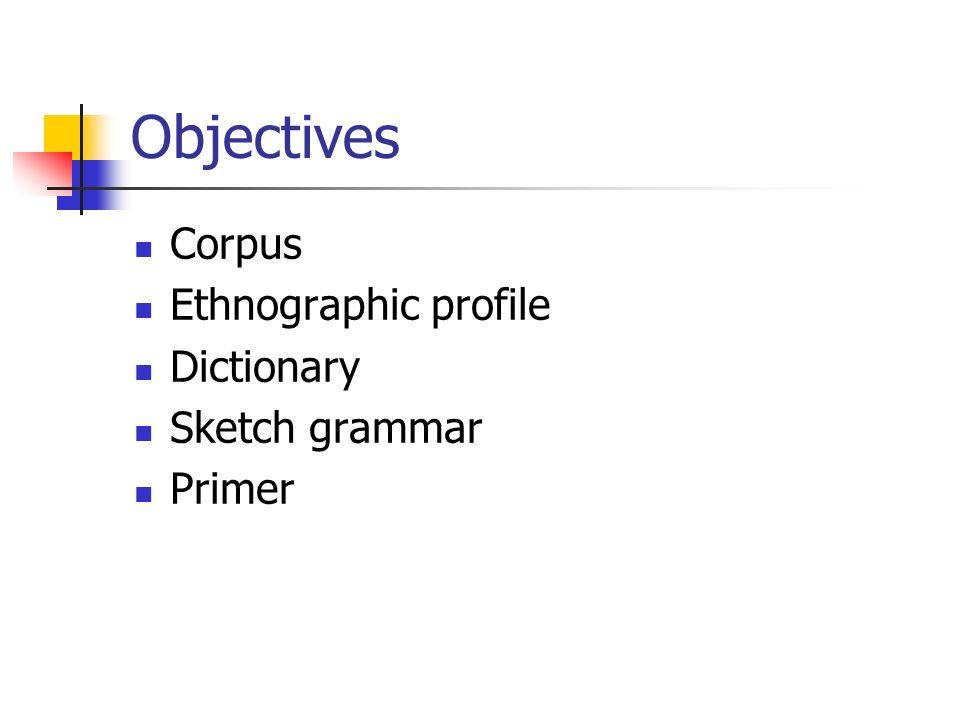Click the blue bullet before Ethnographic profile
The image size is (960, 720).
click(144, 310)
